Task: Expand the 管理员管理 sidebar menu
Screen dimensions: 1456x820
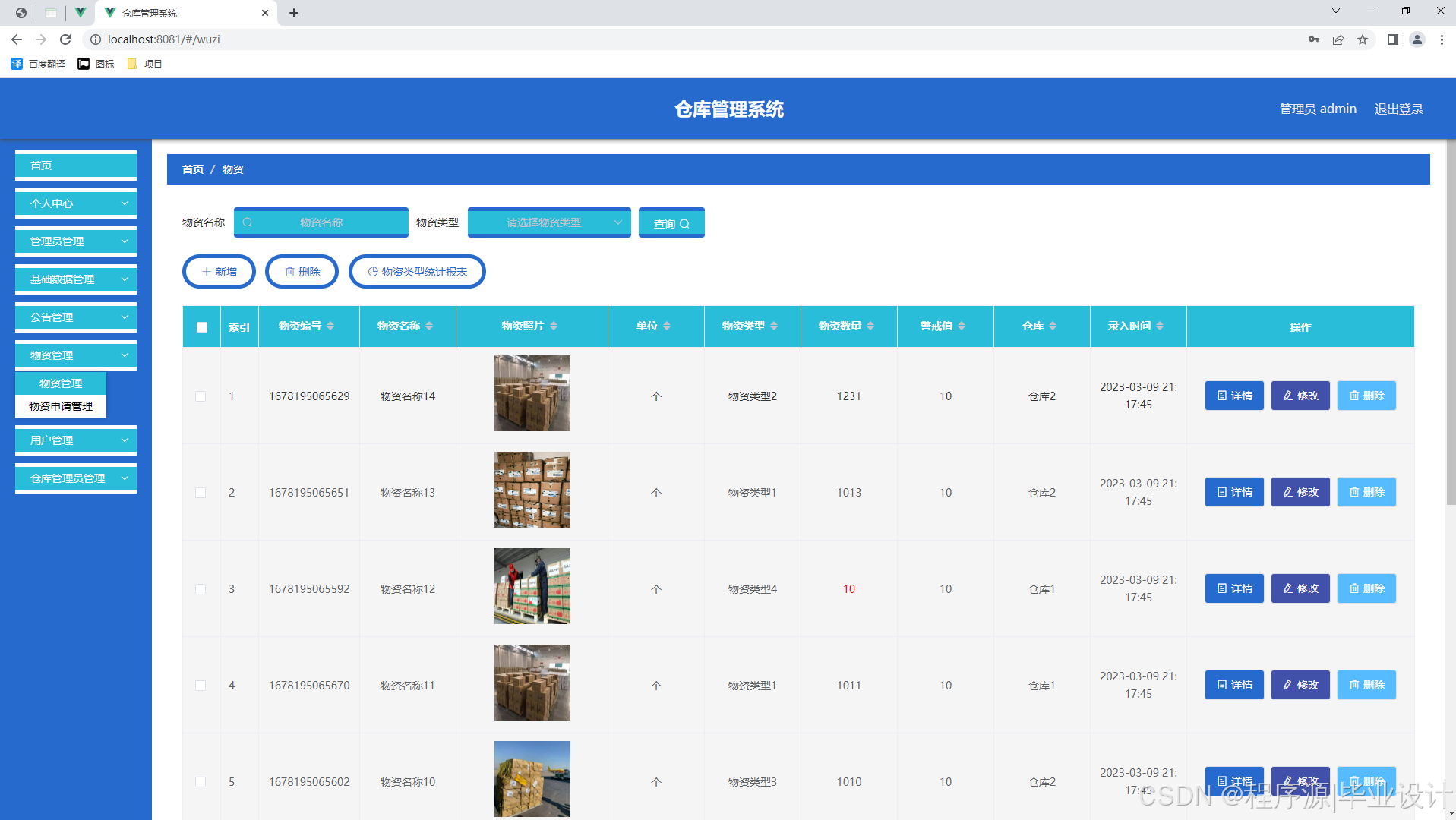Action: coord(76,241)
